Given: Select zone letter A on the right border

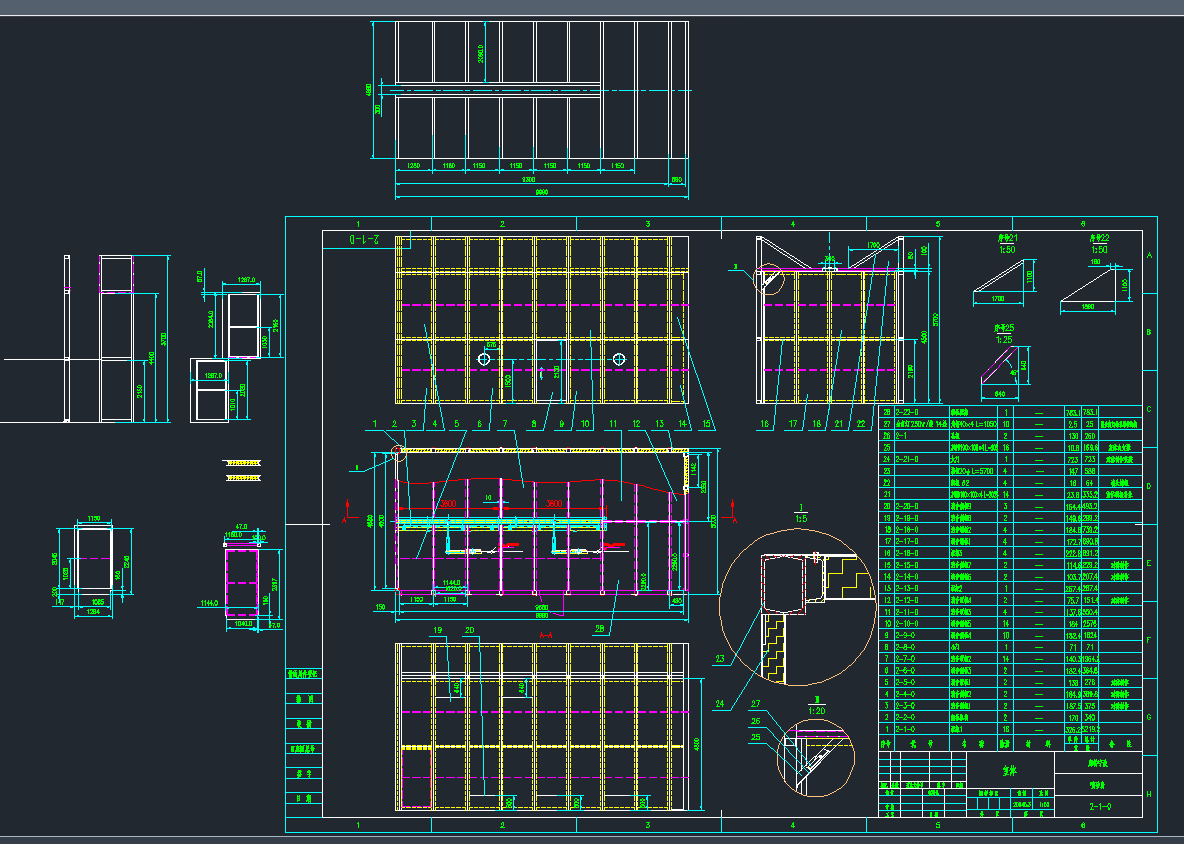Looking at the screenshot, I should pyautogui.click(x=1149, y=255).
